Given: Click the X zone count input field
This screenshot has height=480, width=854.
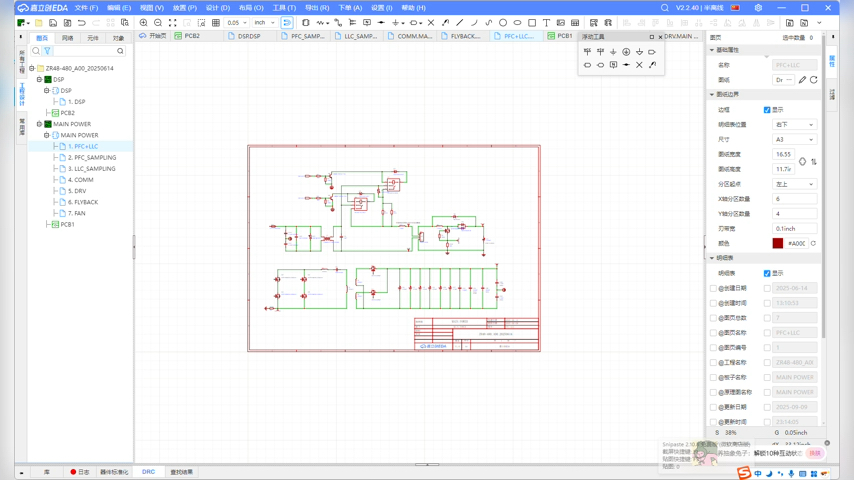Looking at the screenshot, I should tap(794, 199).
